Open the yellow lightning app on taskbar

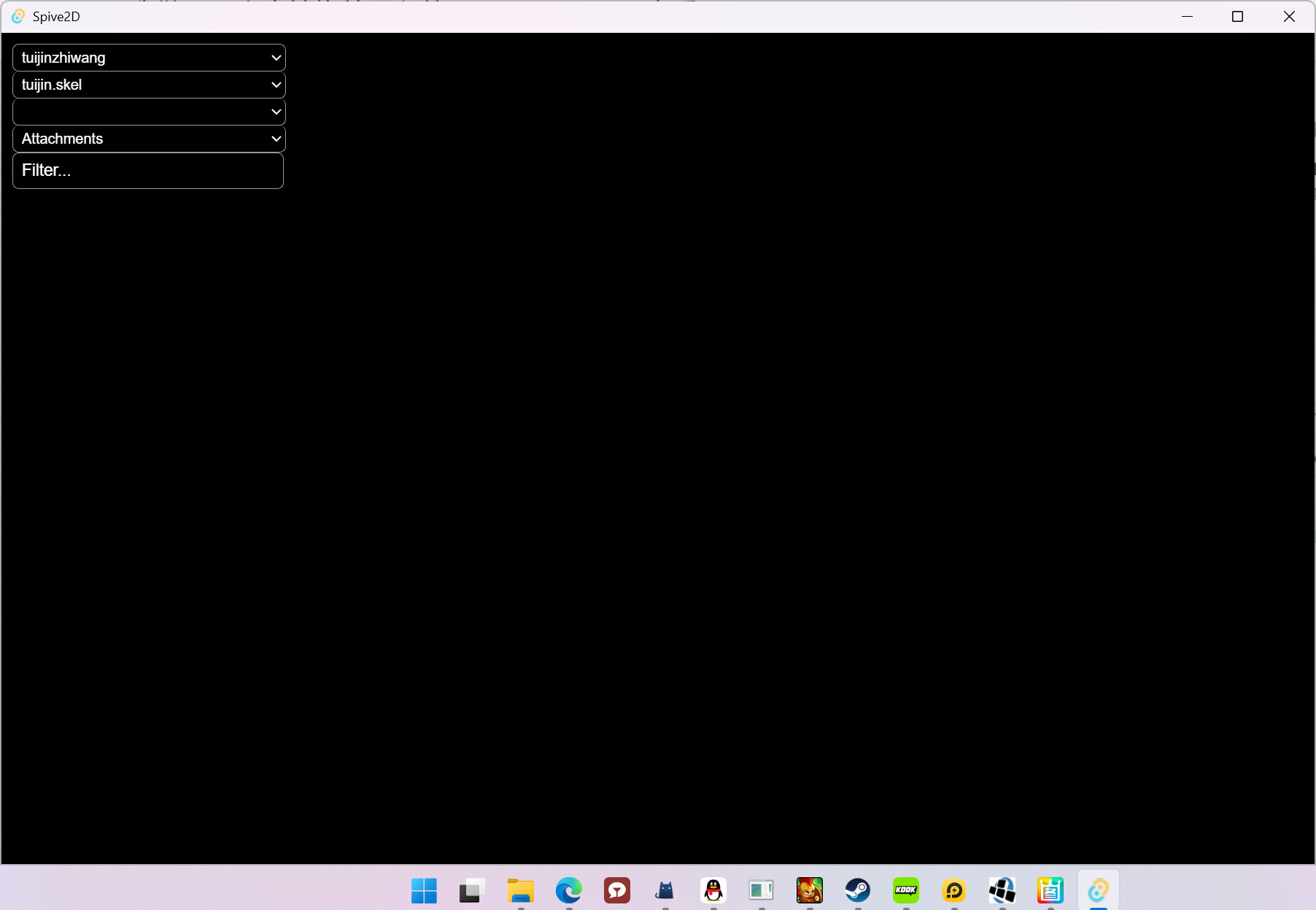[x=954, y=890]
